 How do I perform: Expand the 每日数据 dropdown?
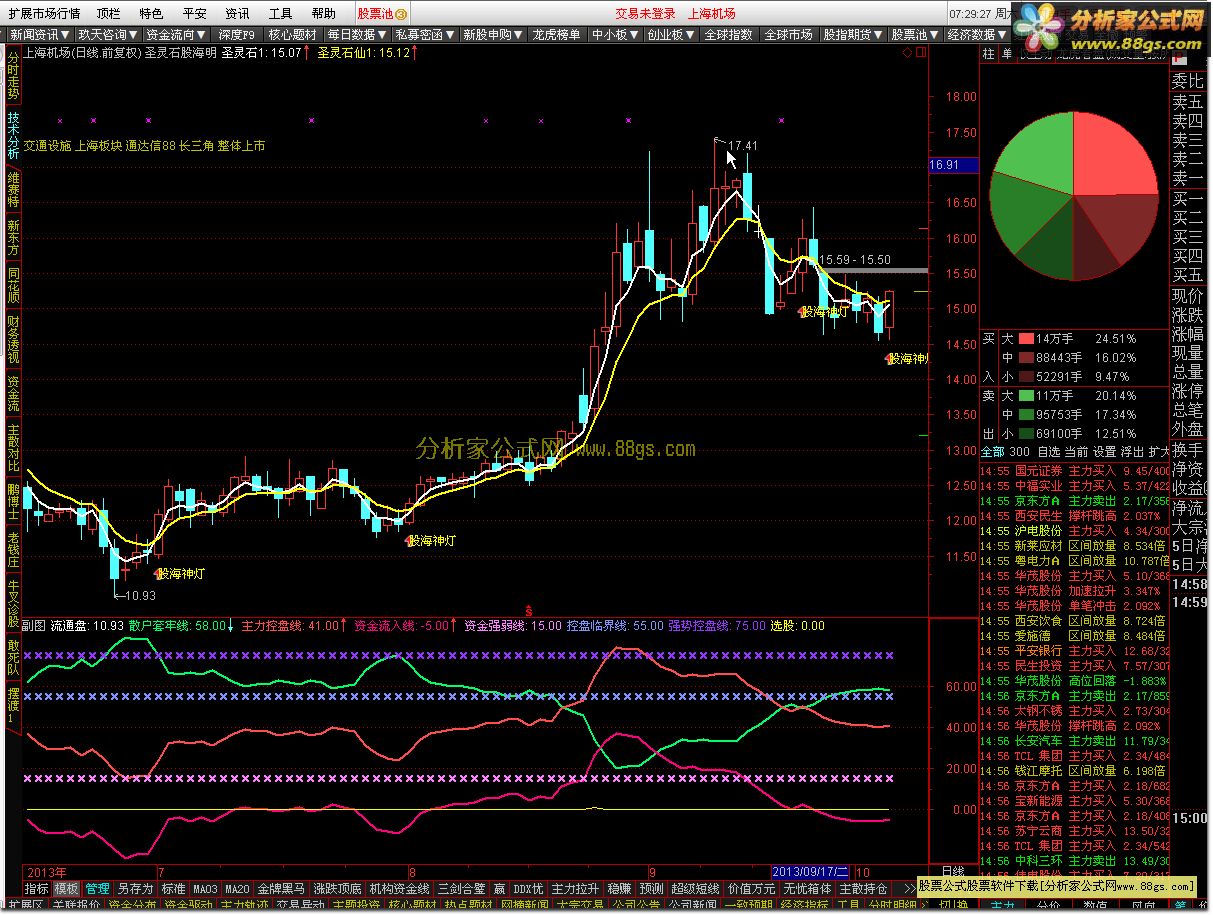(355, 34)
